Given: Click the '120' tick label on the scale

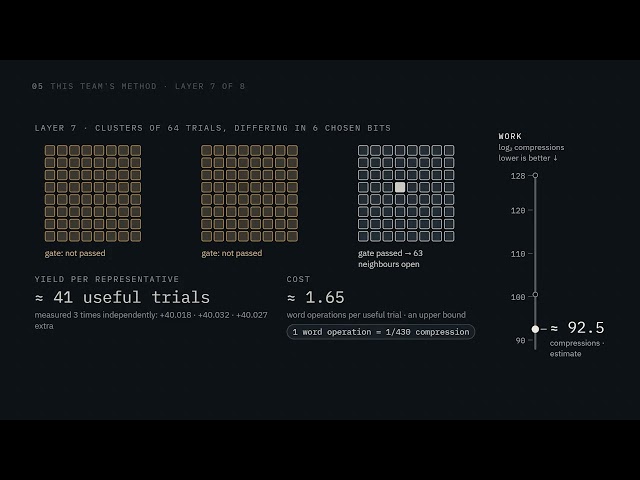Looking at the screenshot, I should (518, 211).
